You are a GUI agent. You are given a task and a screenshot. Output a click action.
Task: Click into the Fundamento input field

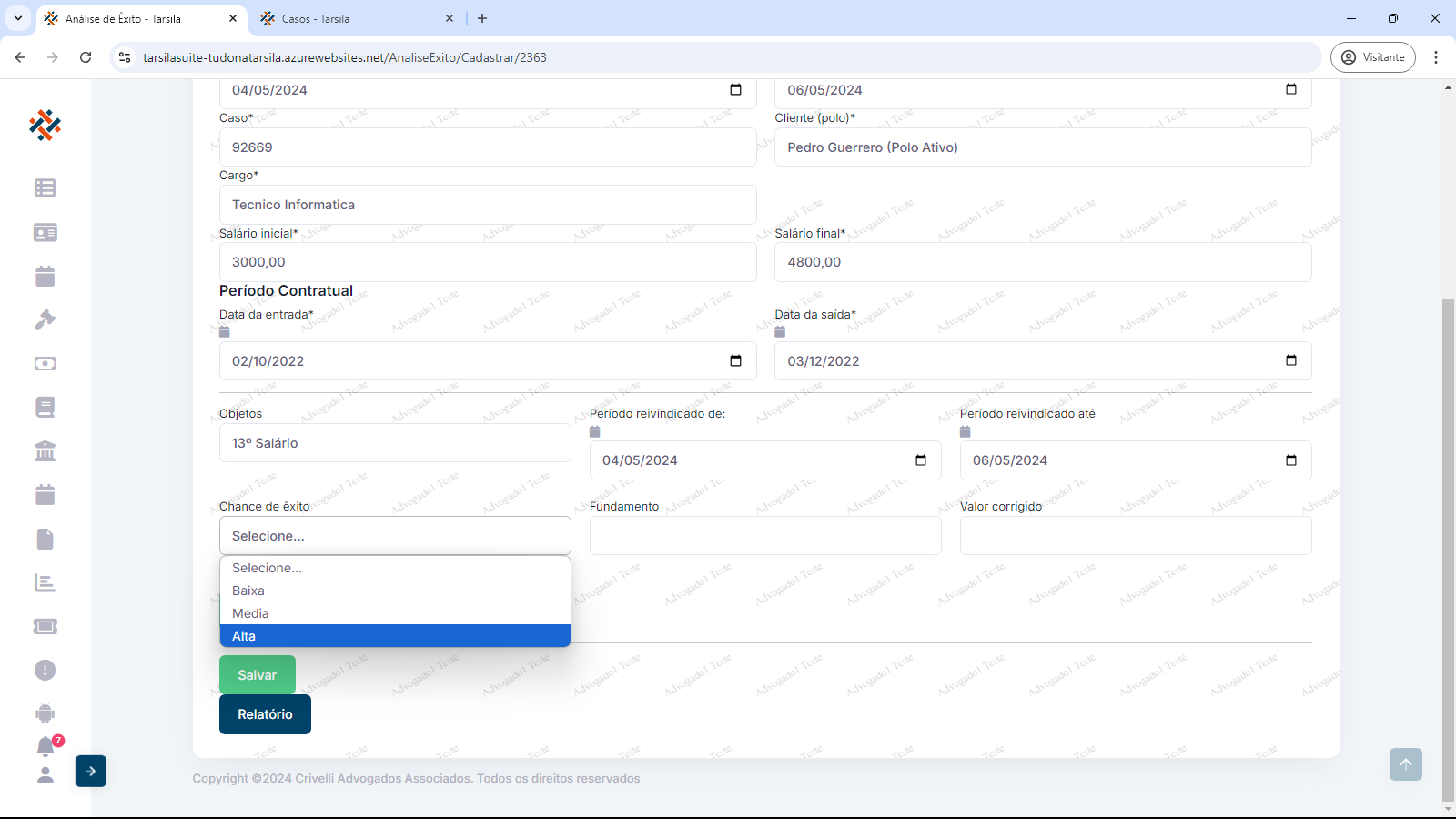click(x=764, y=536)
